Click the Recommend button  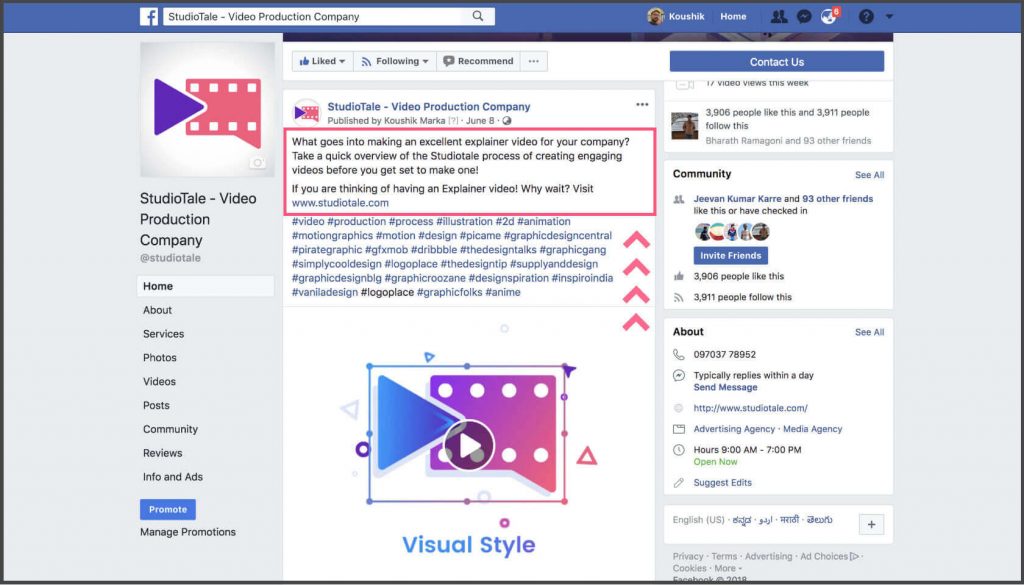tap(479, 61)
